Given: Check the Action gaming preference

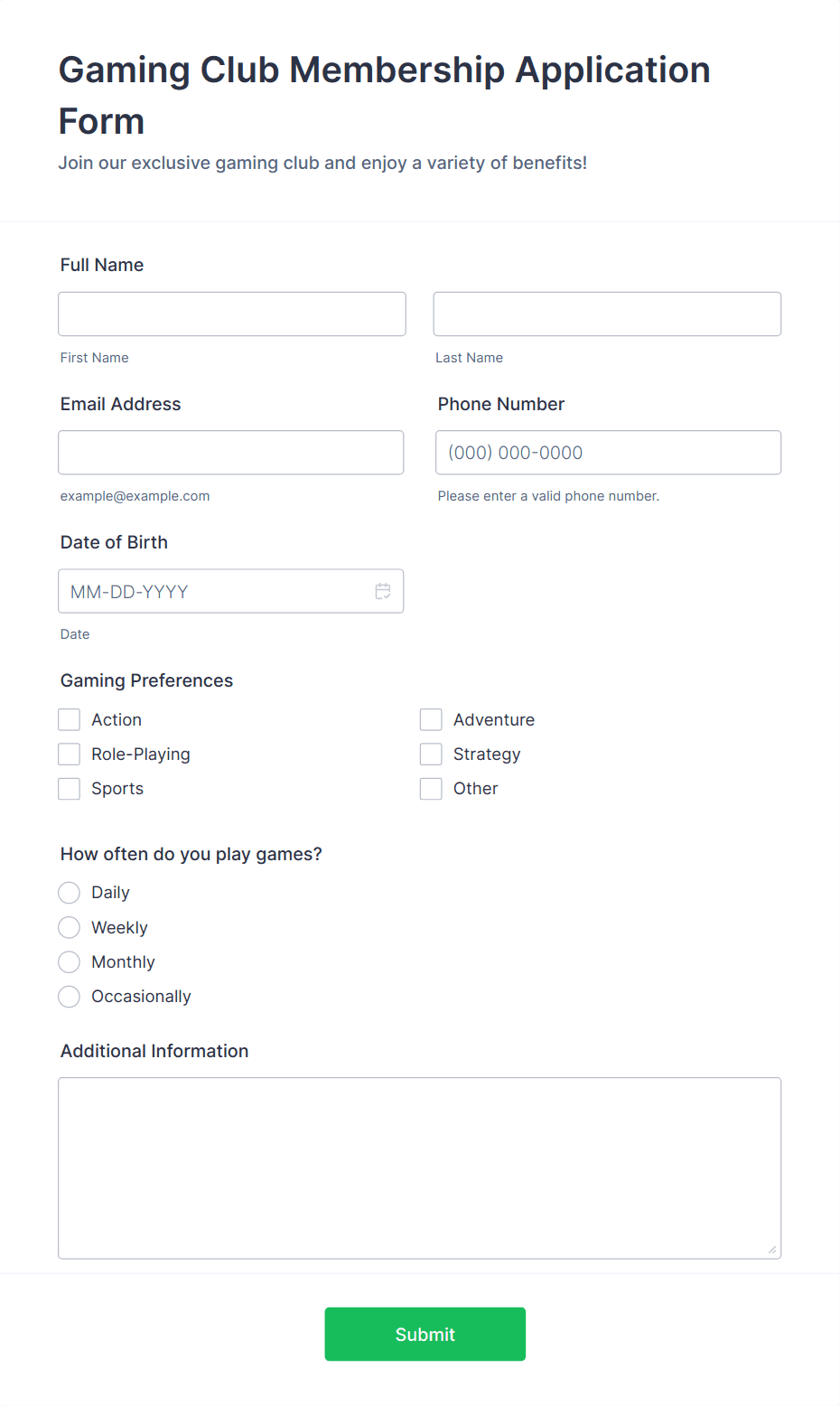Looking at the screenshot, I should point(69,719).
